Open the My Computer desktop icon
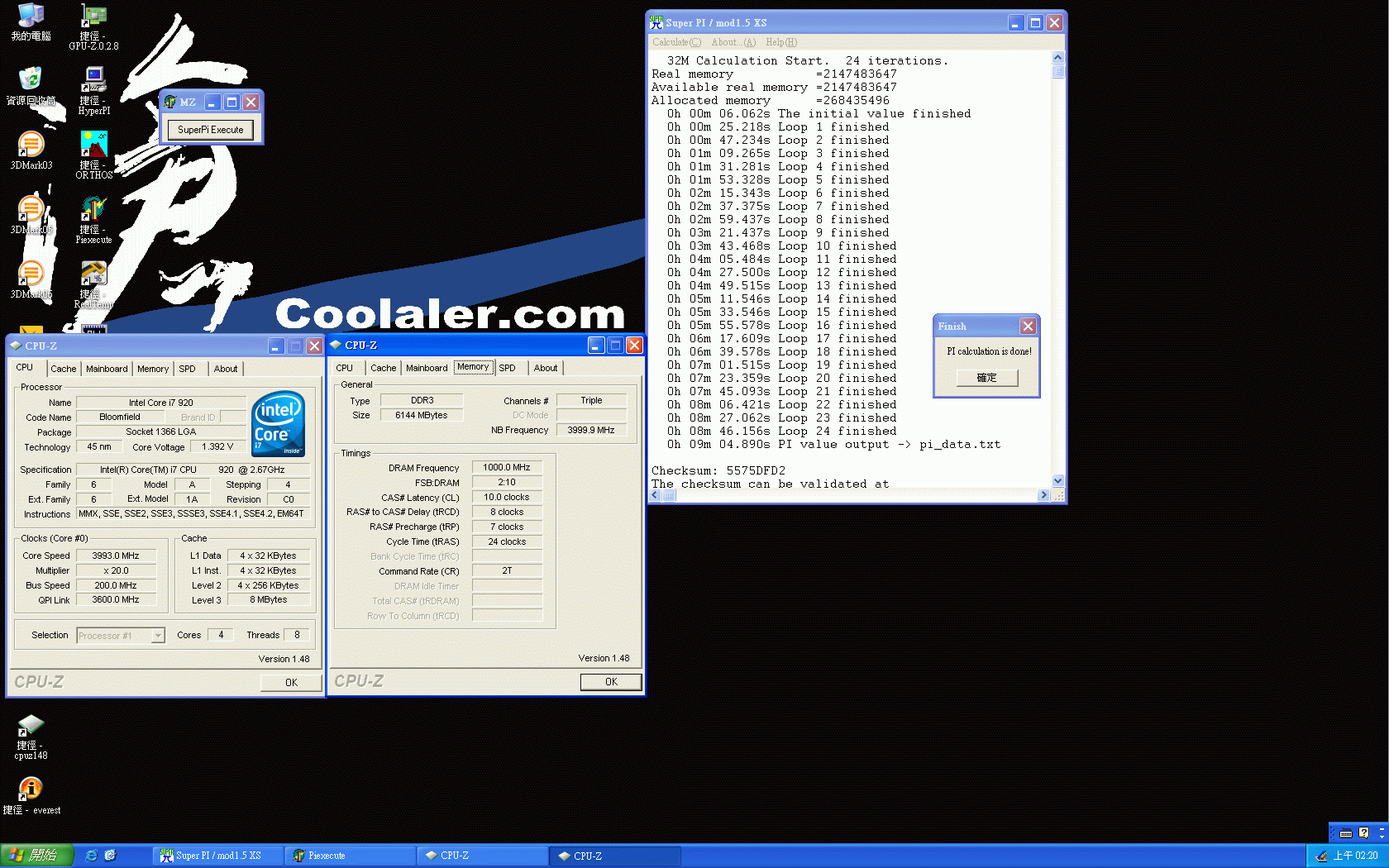 click(x=31, y=21)
